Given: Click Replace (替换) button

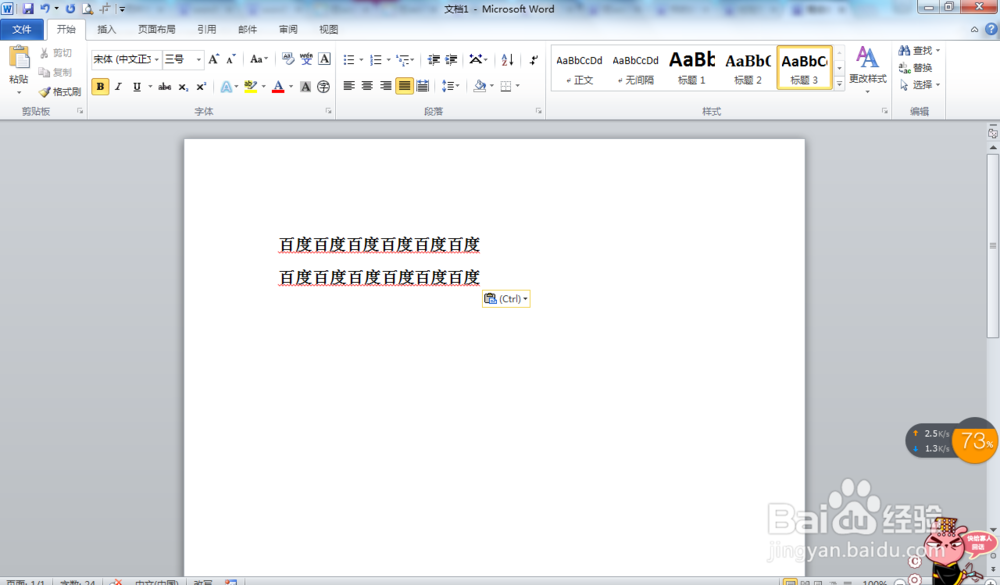Looking at the screenshot, I should tap(916, 68).
